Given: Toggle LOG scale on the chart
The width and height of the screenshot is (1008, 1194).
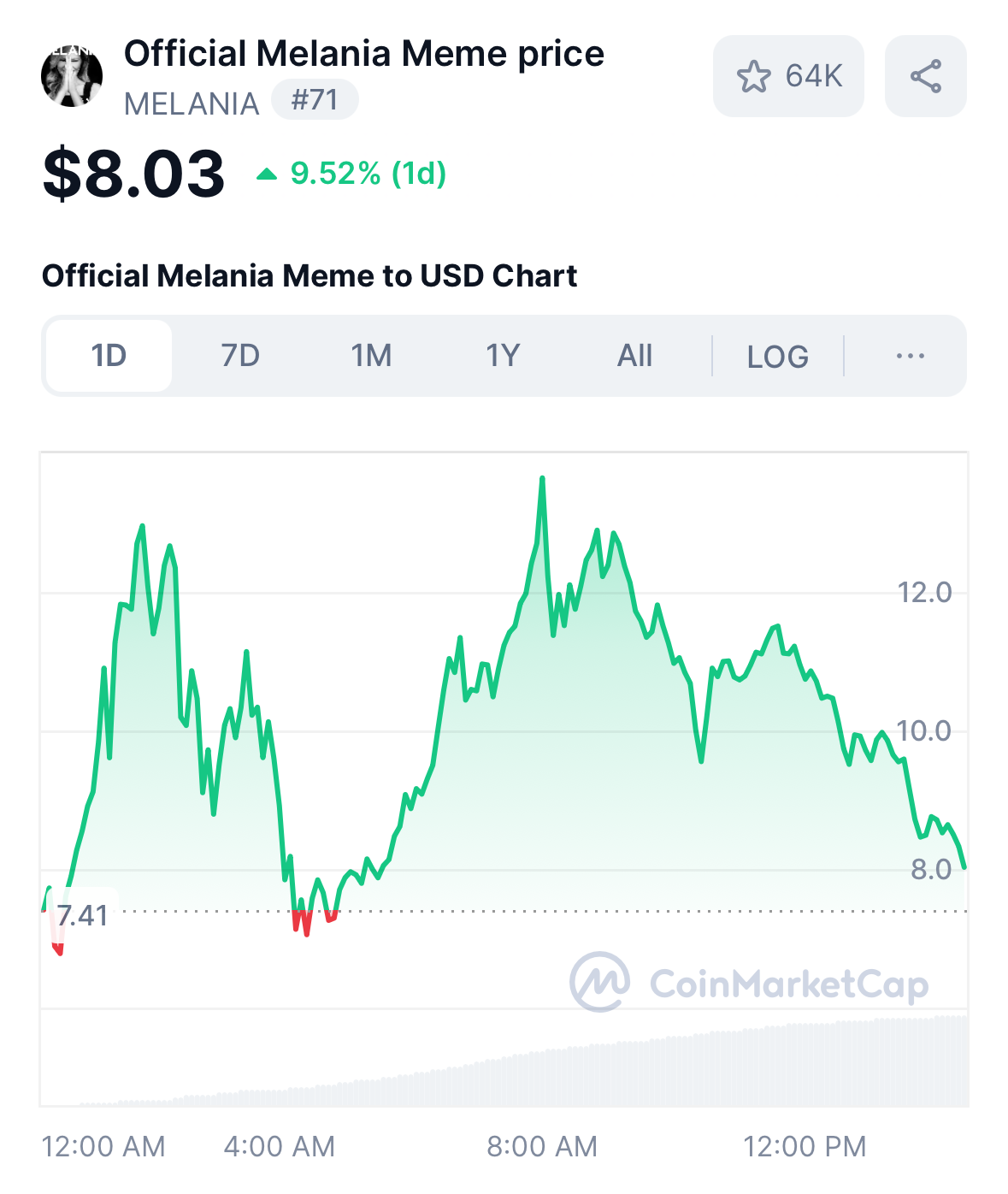Looking at the screenshot, I should pos(777,356).
